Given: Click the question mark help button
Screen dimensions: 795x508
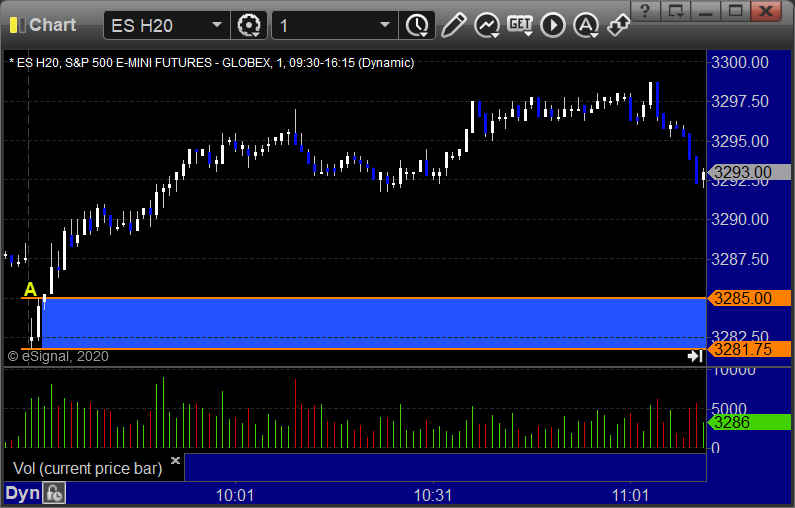Looking at the screenshot, I should tap(645, 11).
